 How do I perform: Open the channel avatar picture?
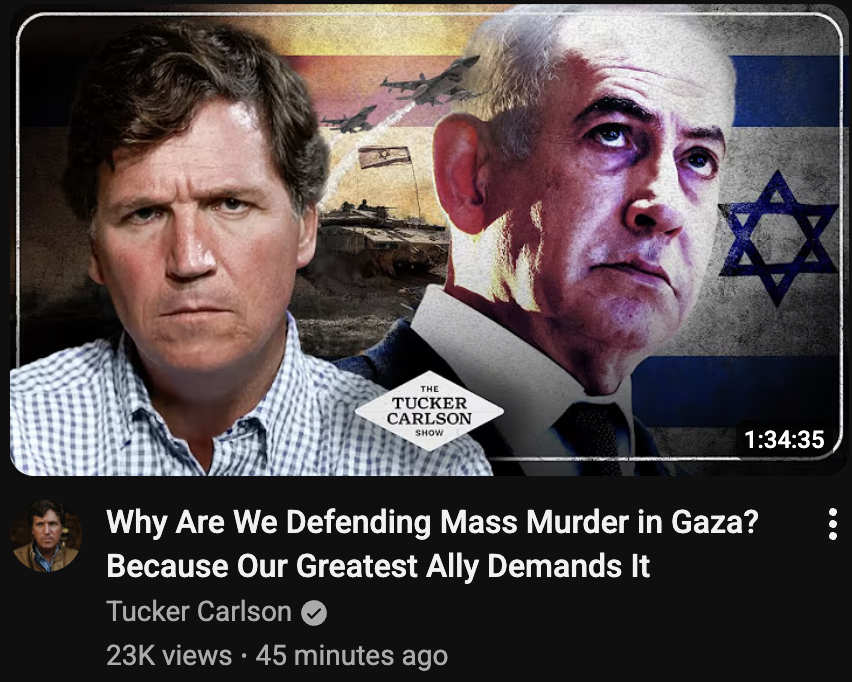(x=46, y=536)
